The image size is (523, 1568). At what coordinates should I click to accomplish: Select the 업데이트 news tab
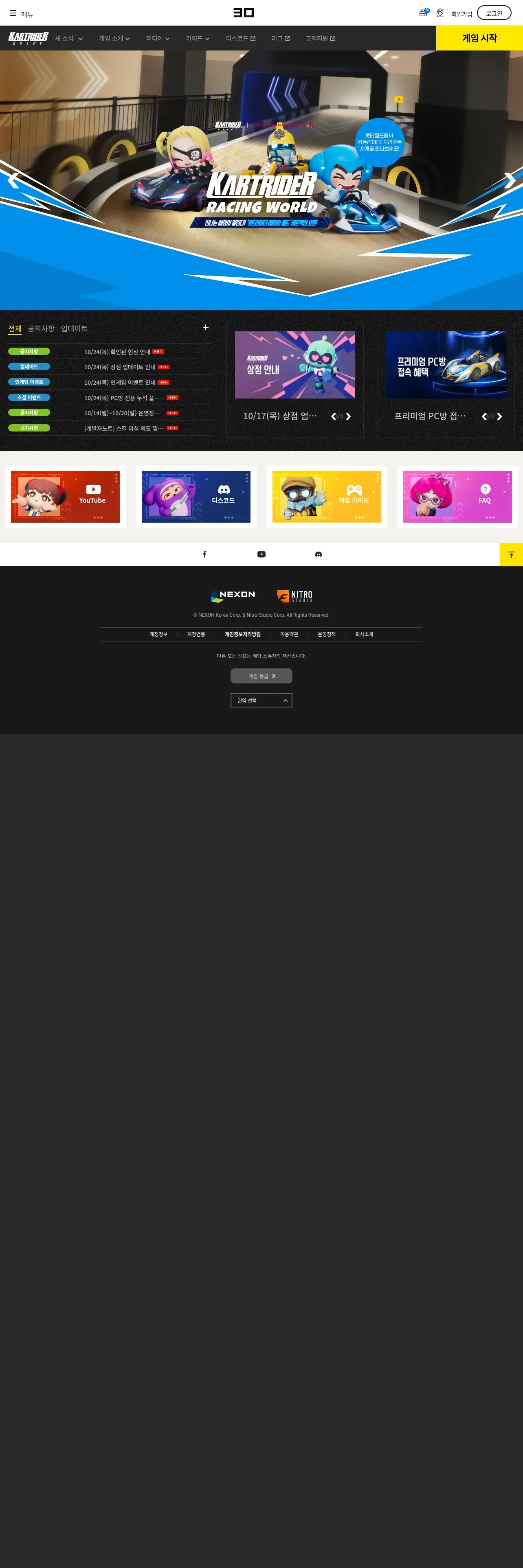(x=74, y=328)
